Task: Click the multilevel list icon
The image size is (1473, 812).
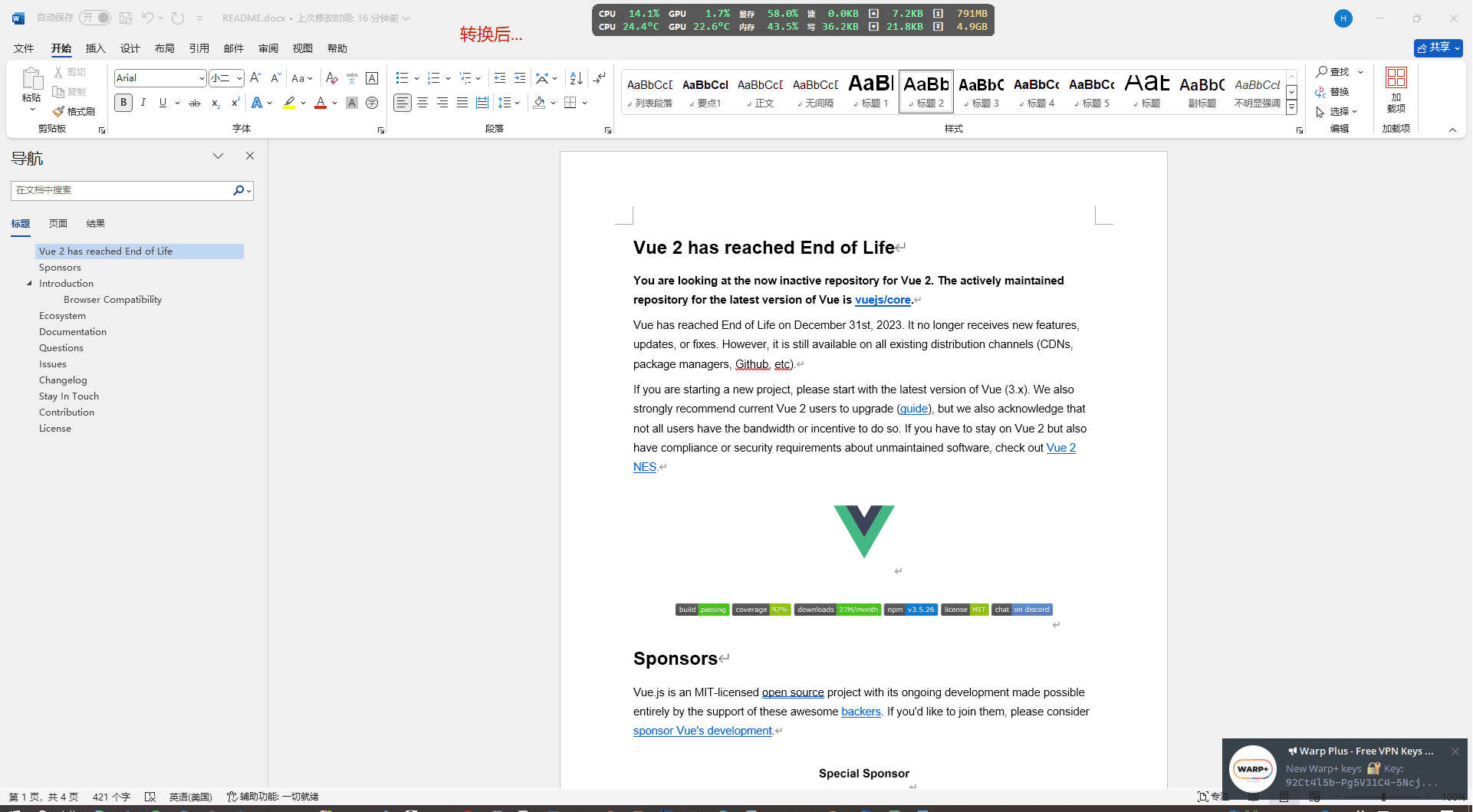Action: 465,78
